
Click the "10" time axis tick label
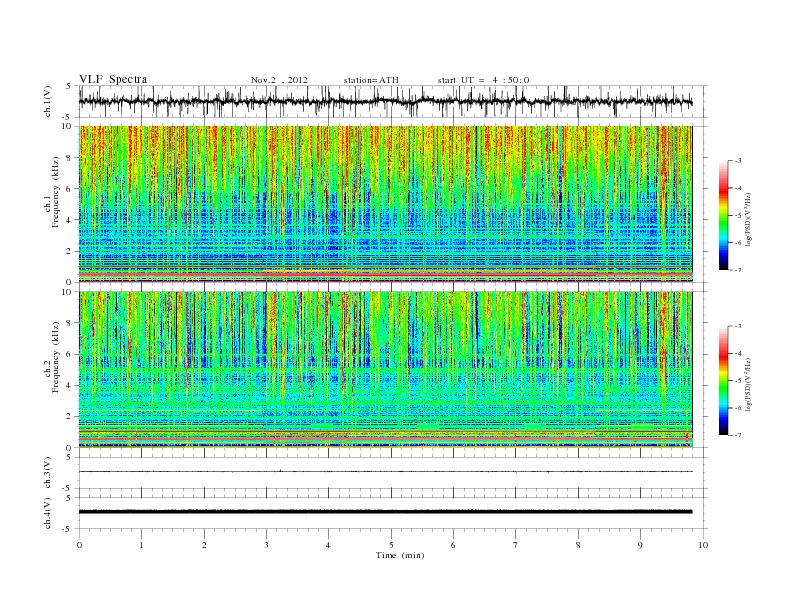(x=703, y=545)
